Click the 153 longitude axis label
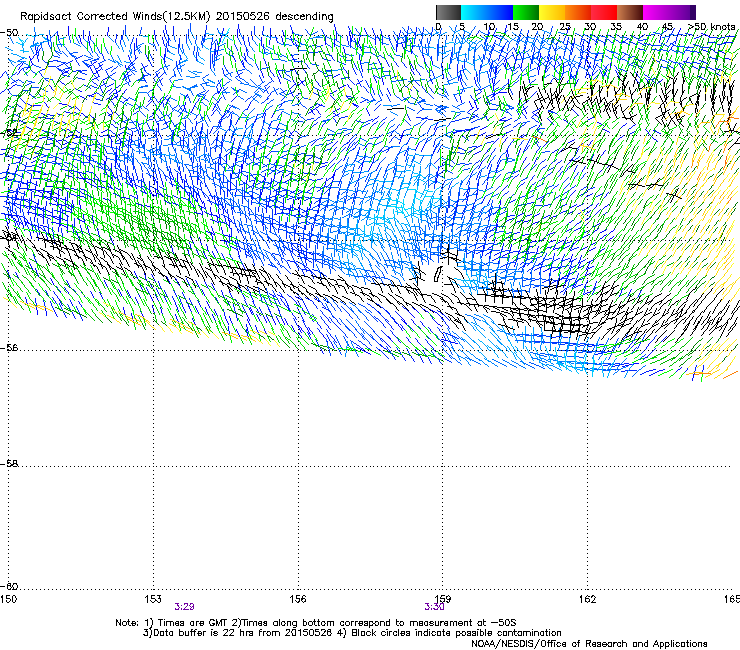The width and height of the screenshot is (740, 650). [x=153, y=599]
